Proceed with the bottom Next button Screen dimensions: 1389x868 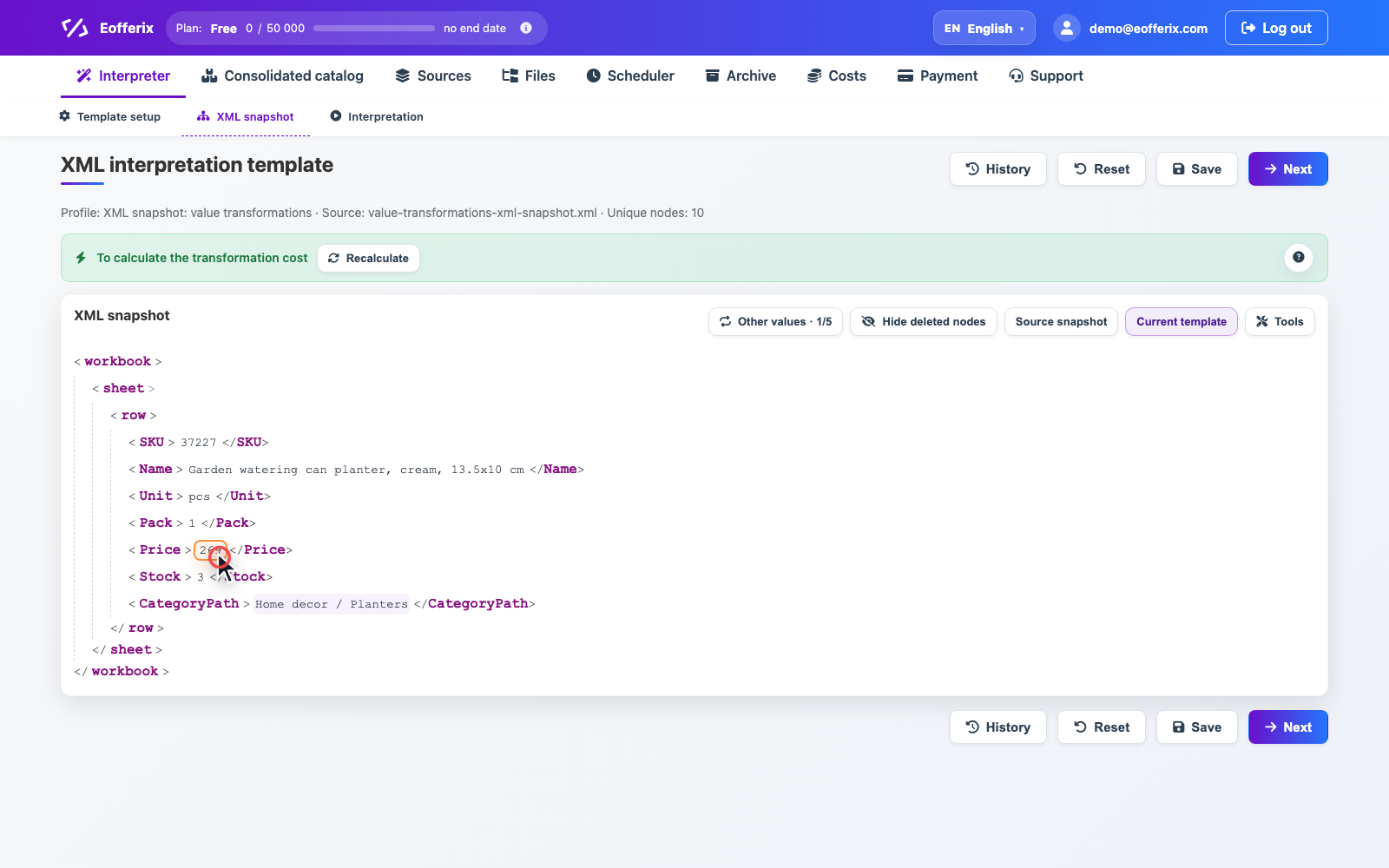pyautogui.click(x=1288, y=727)
